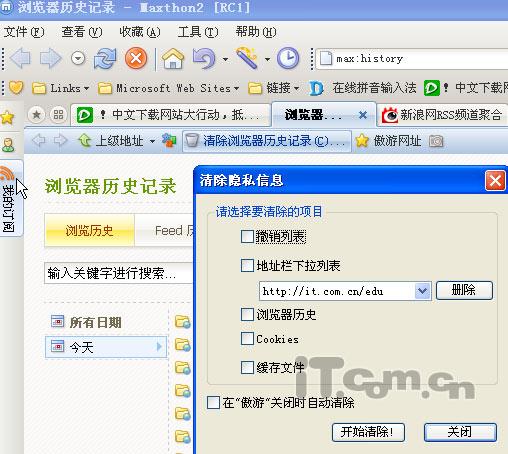The width and height of the screenshot is (508, 454).
Task: Close the 清除隐私信息 dialog with red X
Action: point(495,181)
